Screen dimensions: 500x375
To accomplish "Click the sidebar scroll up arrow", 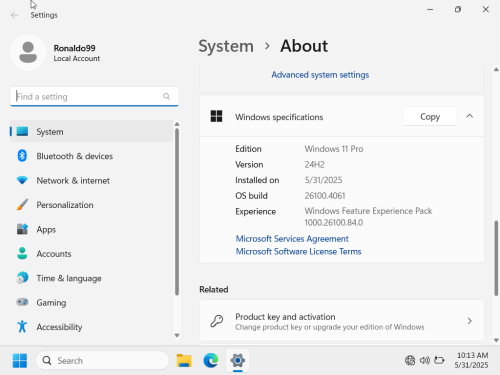I will coord(177,124).
